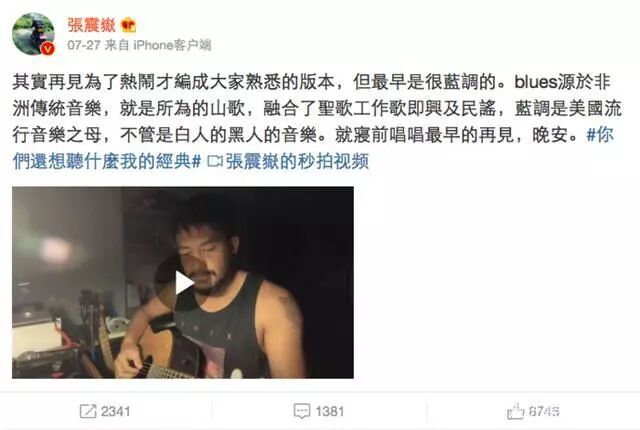The height and width of the screenshot is (430, 640).
Task: Click the iPhone客户端 source link
Action: coord(172,45)
